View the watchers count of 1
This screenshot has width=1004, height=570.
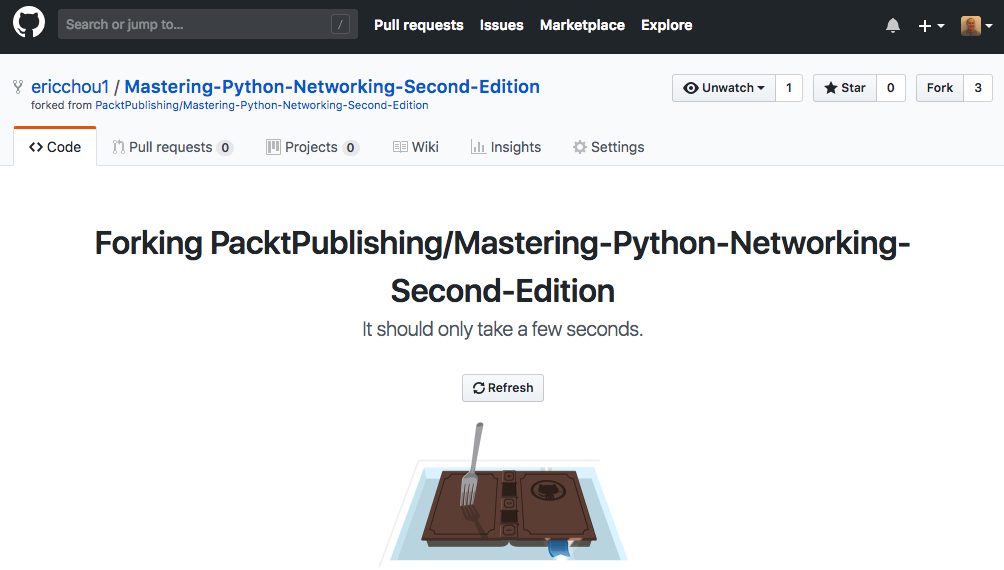tap(788, 88)
